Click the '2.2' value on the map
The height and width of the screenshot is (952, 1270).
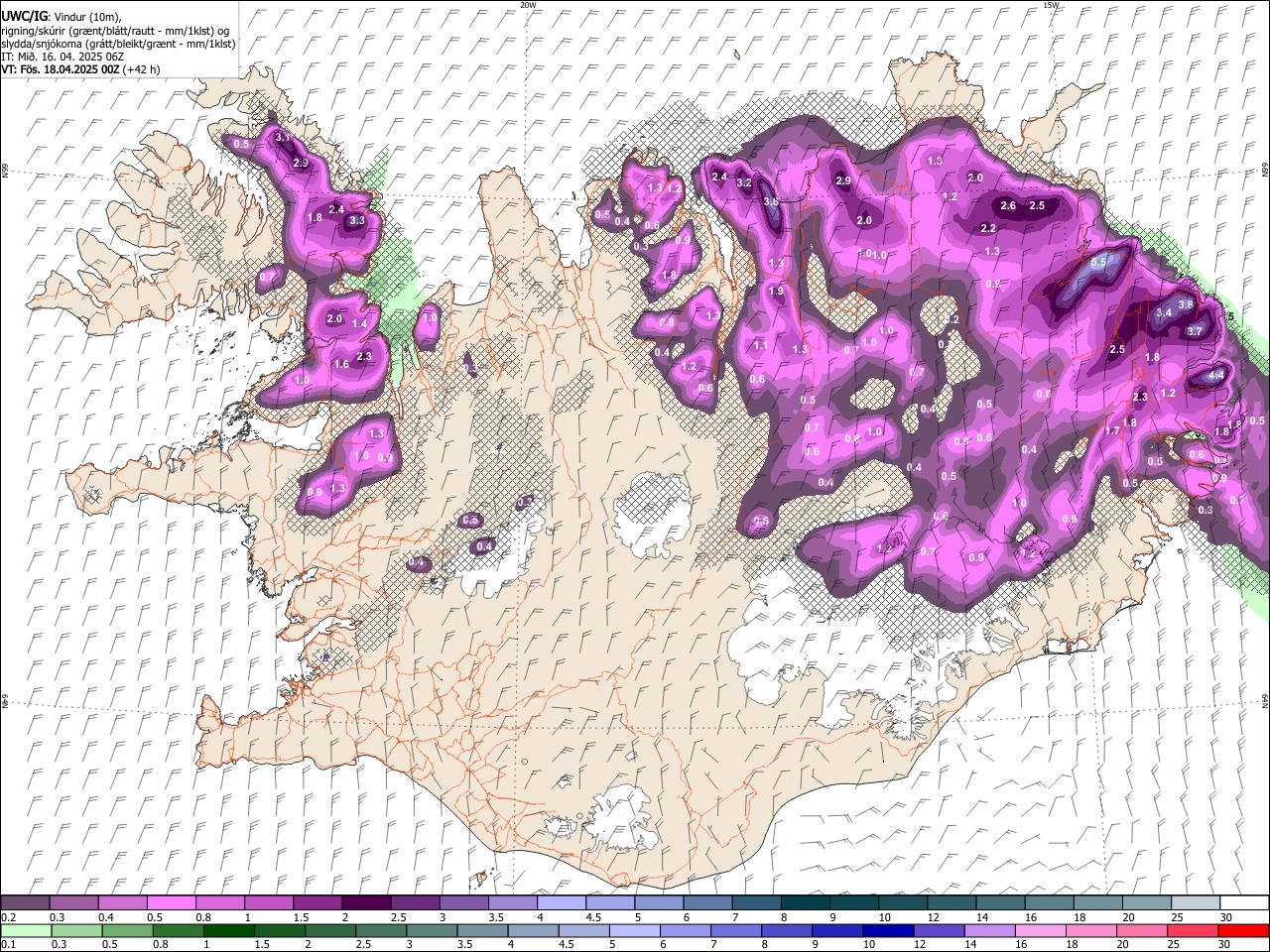988,228
